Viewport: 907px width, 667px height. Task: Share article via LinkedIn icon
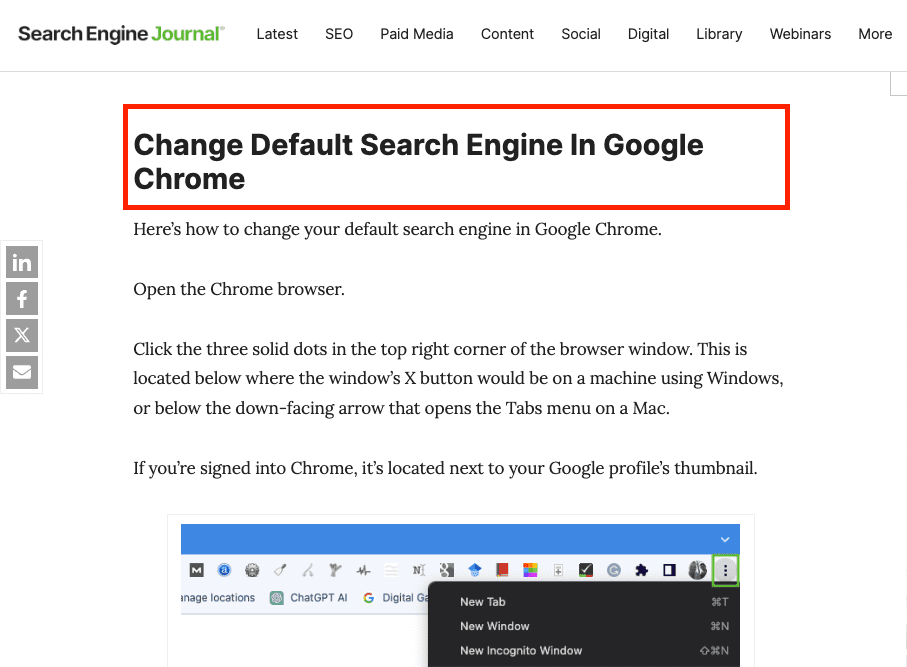[22, 264]
